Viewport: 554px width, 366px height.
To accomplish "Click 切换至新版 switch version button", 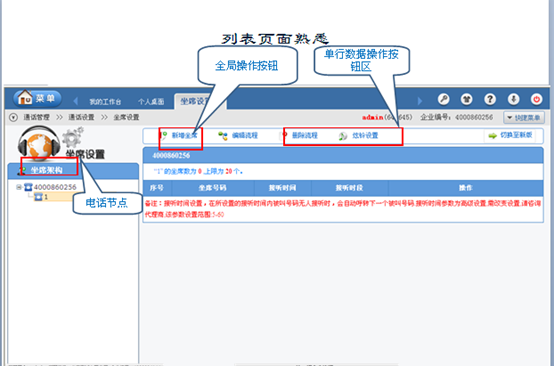I will click(x=510, y=135).
